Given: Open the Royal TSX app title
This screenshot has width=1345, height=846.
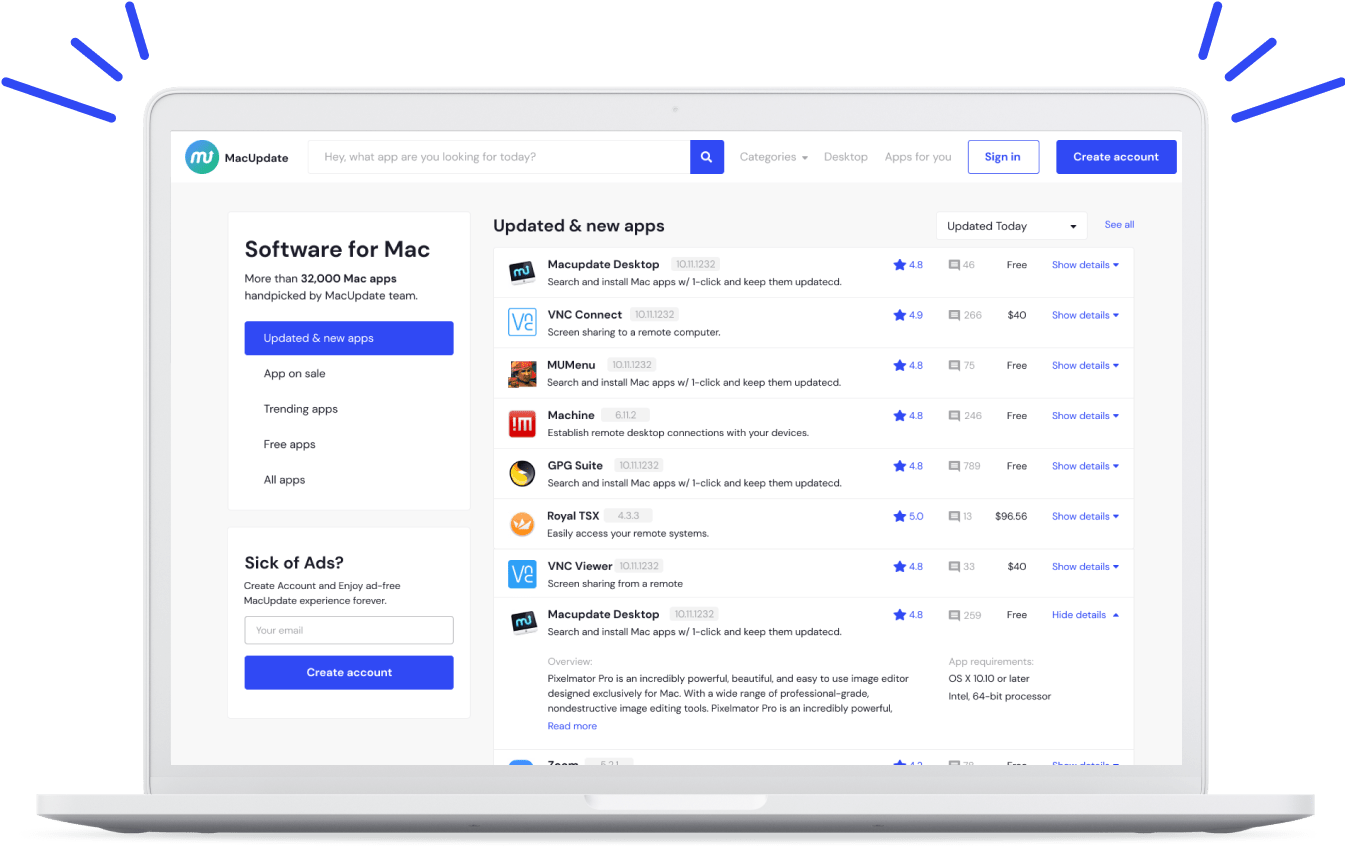Looking at the screenshot, I should (573, 516).
